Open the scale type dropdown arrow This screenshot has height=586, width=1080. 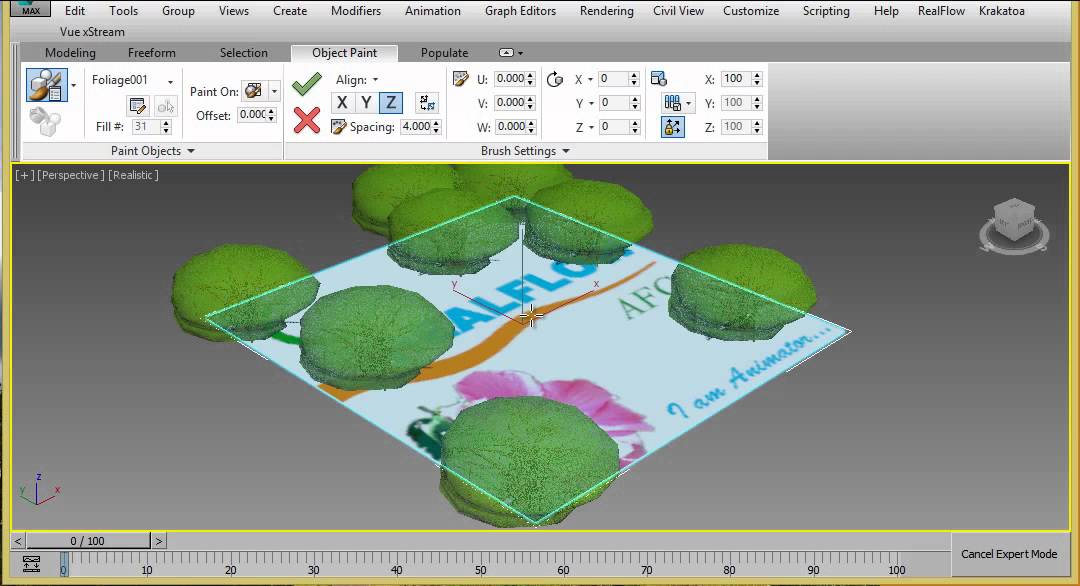pyautogui.click(x=689, y=104)
